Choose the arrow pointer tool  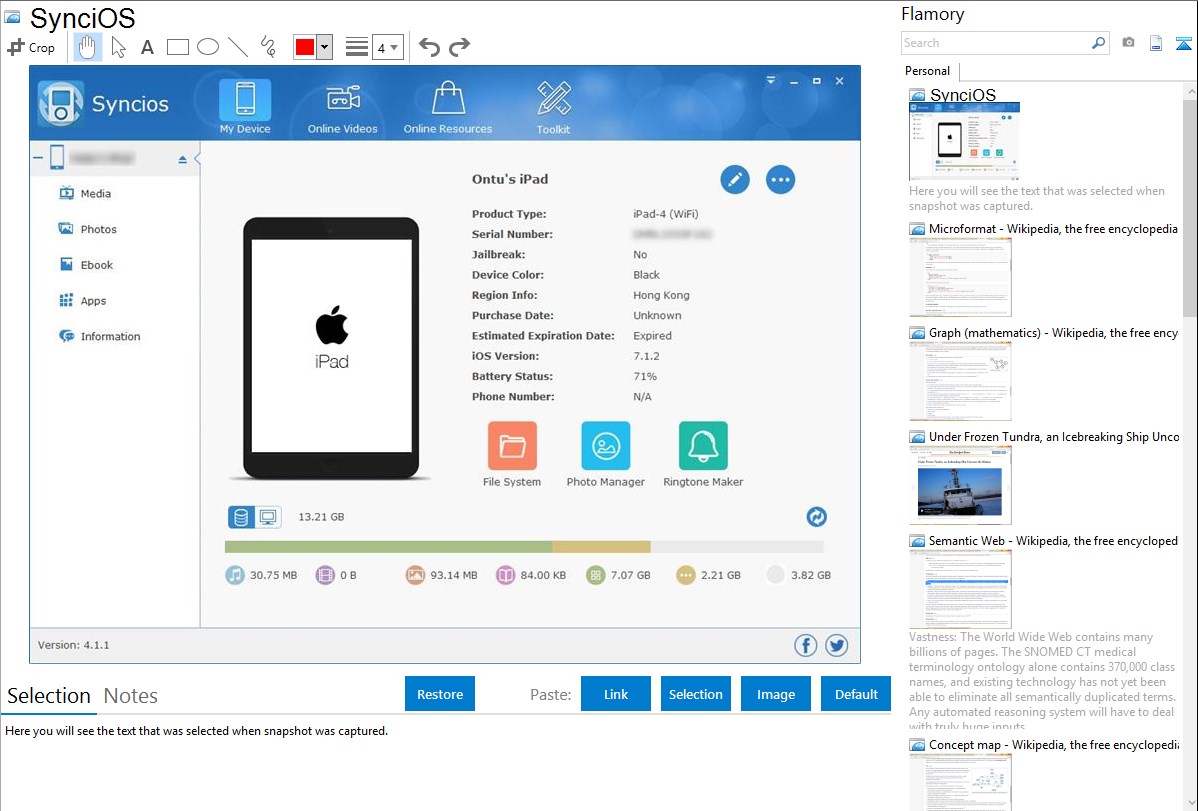(x=118, y=47)
